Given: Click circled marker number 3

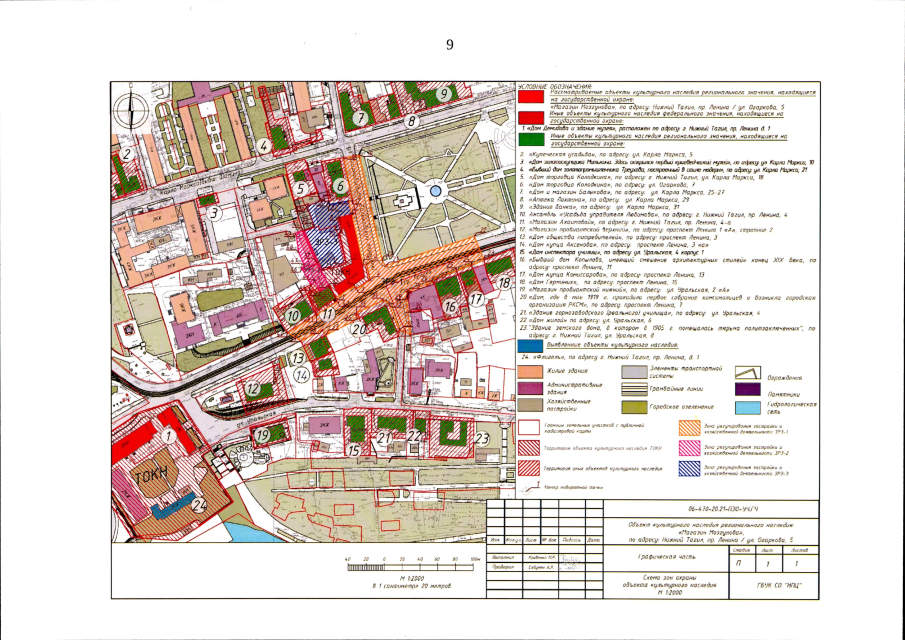Looking at the screenshot, I should pos(213,211).
